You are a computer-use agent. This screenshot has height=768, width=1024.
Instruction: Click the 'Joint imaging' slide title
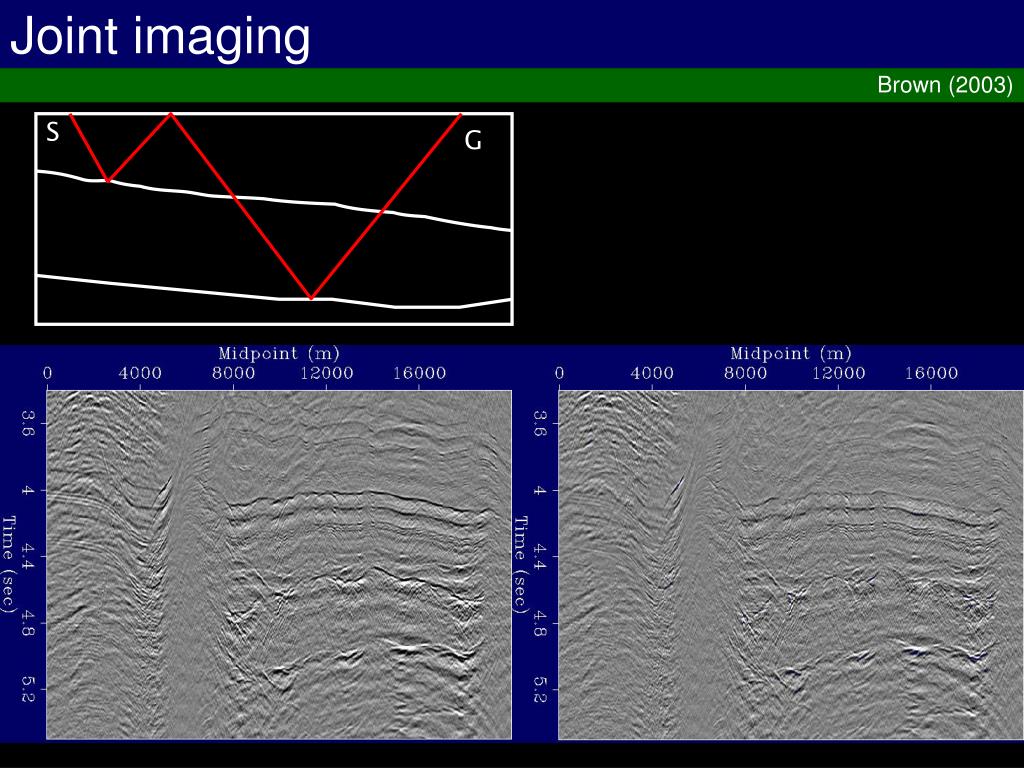tap(160, 37)
